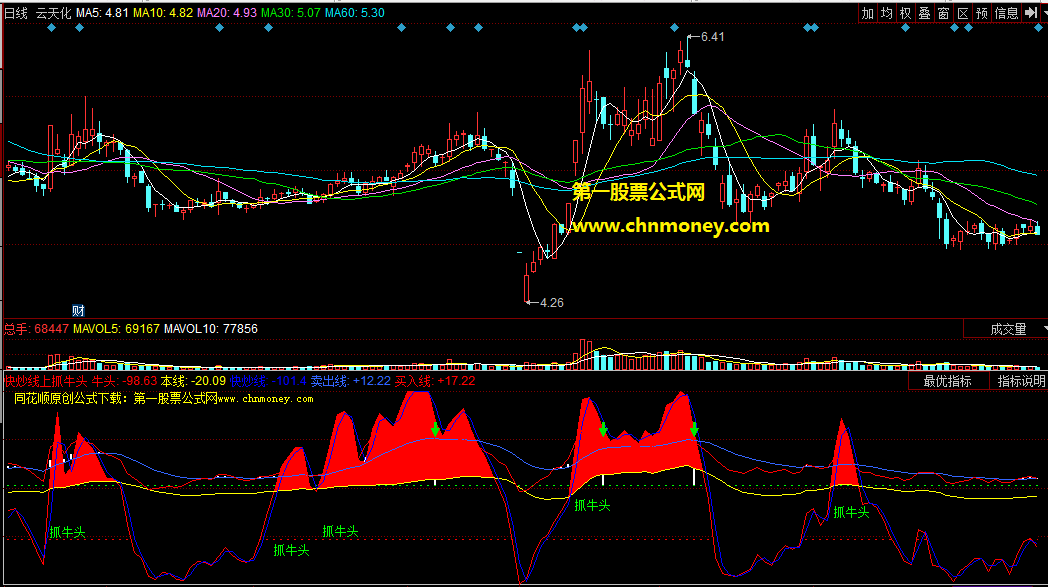Click the 总手: 68447 volume readout
Viewport: 1048px width, 587px height.
(37, 329)
